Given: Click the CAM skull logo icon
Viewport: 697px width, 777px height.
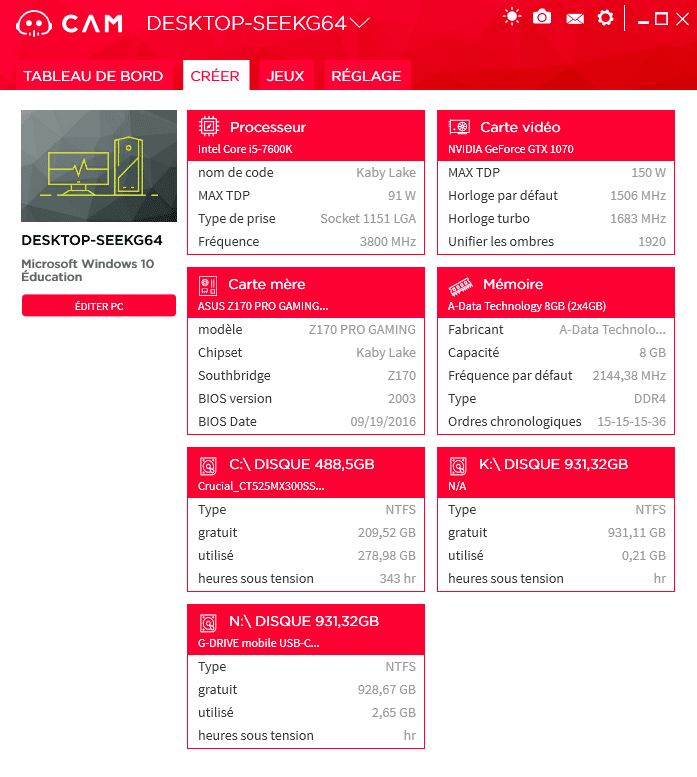Looking at the screenshot, I should 33,24.
